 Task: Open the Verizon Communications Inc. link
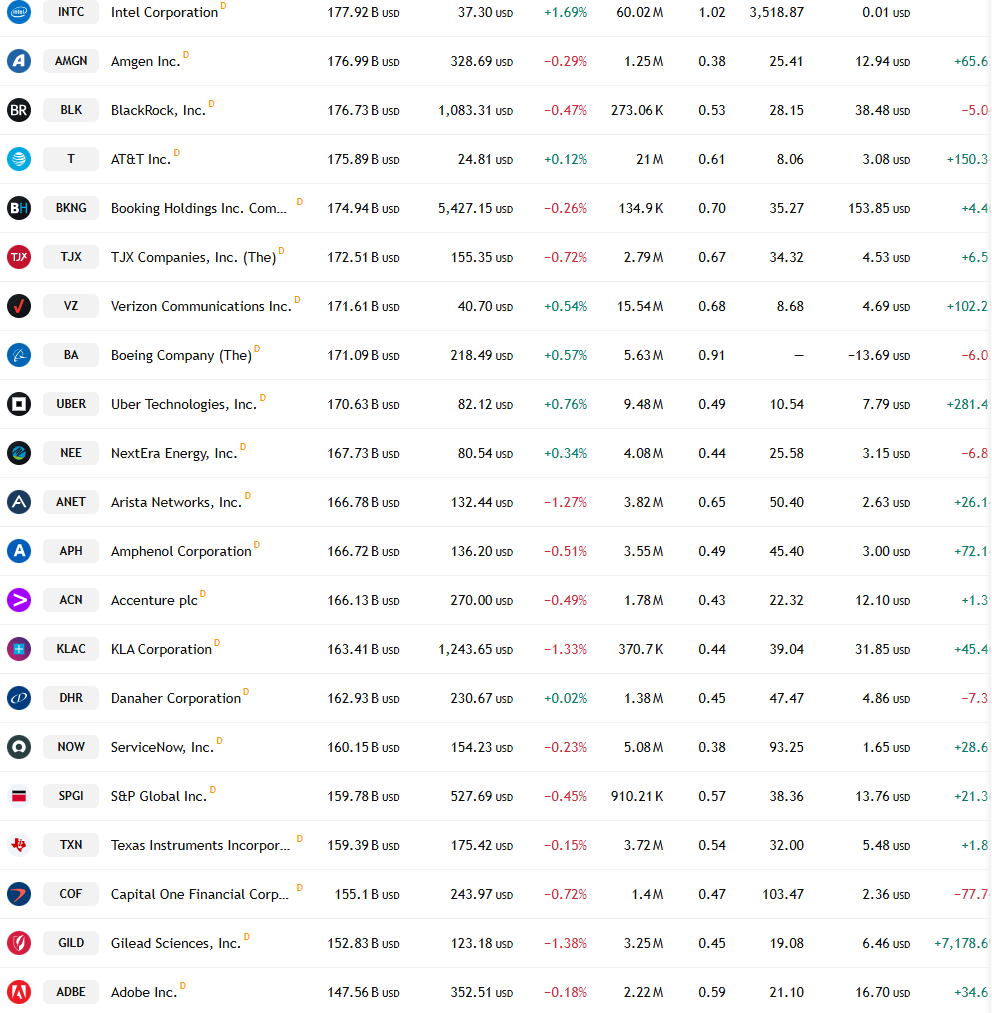tap(201, 306)
